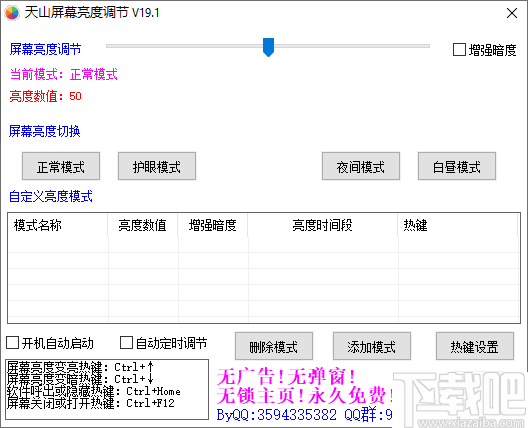Viewport: 528px width, 428px height.
Task: Click the 增强暗度 column header
Action: point(213,225)
